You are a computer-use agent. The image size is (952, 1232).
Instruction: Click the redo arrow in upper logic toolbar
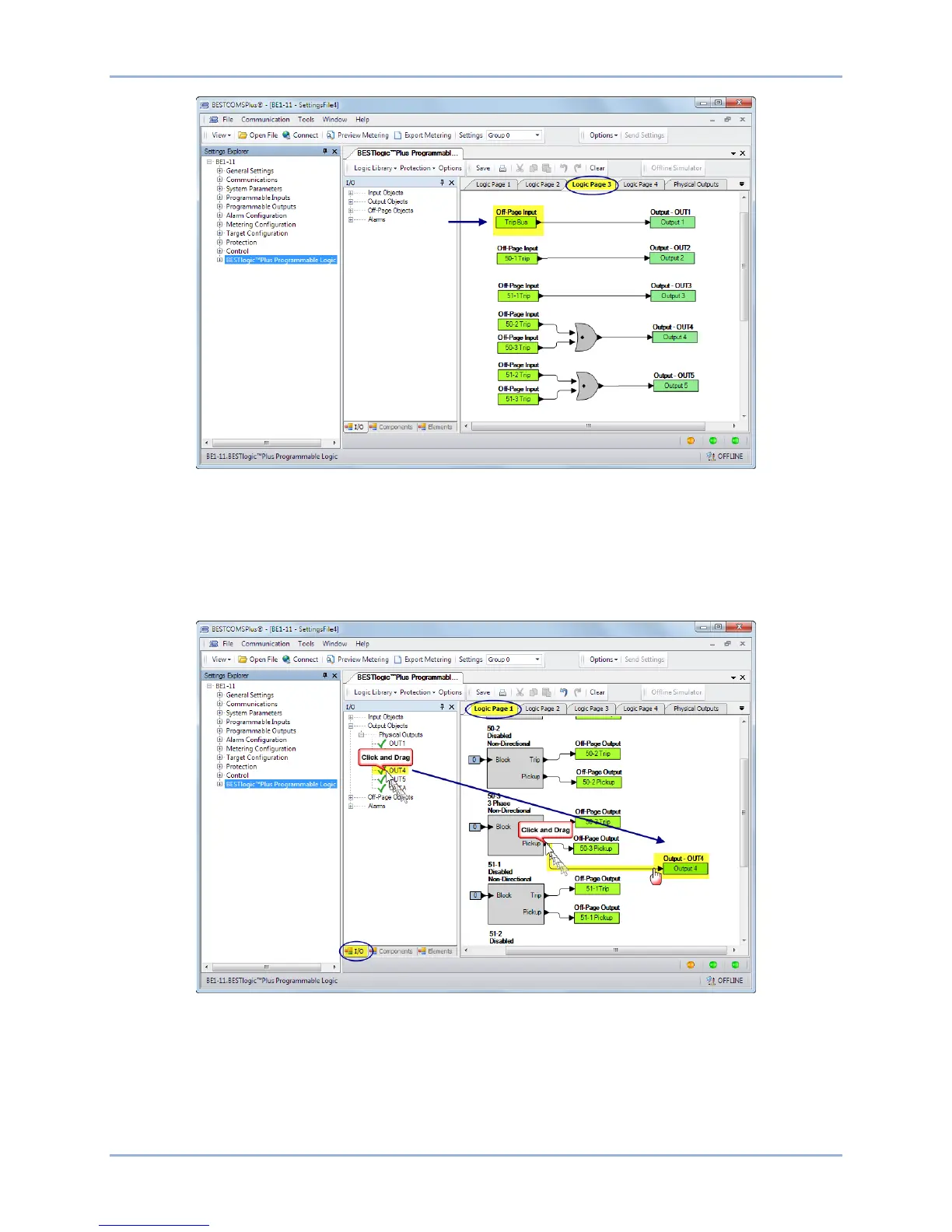578,168
